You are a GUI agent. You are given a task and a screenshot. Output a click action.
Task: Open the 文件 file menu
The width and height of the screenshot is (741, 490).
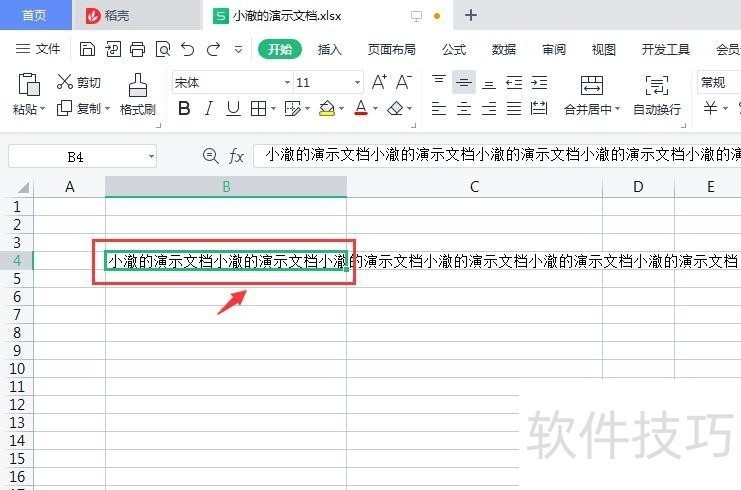(x=38, y=49)
